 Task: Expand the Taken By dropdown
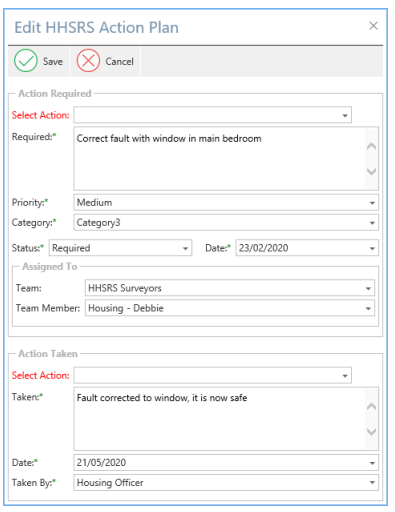point(372,483)
